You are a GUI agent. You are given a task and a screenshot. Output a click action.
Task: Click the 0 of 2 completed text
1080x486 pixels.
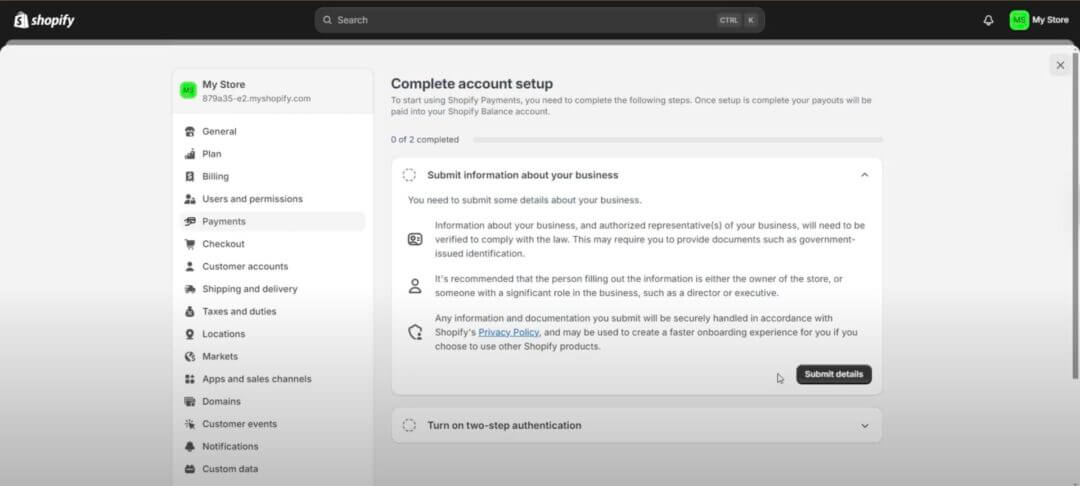pyautogui.click(x=424, y=140)
